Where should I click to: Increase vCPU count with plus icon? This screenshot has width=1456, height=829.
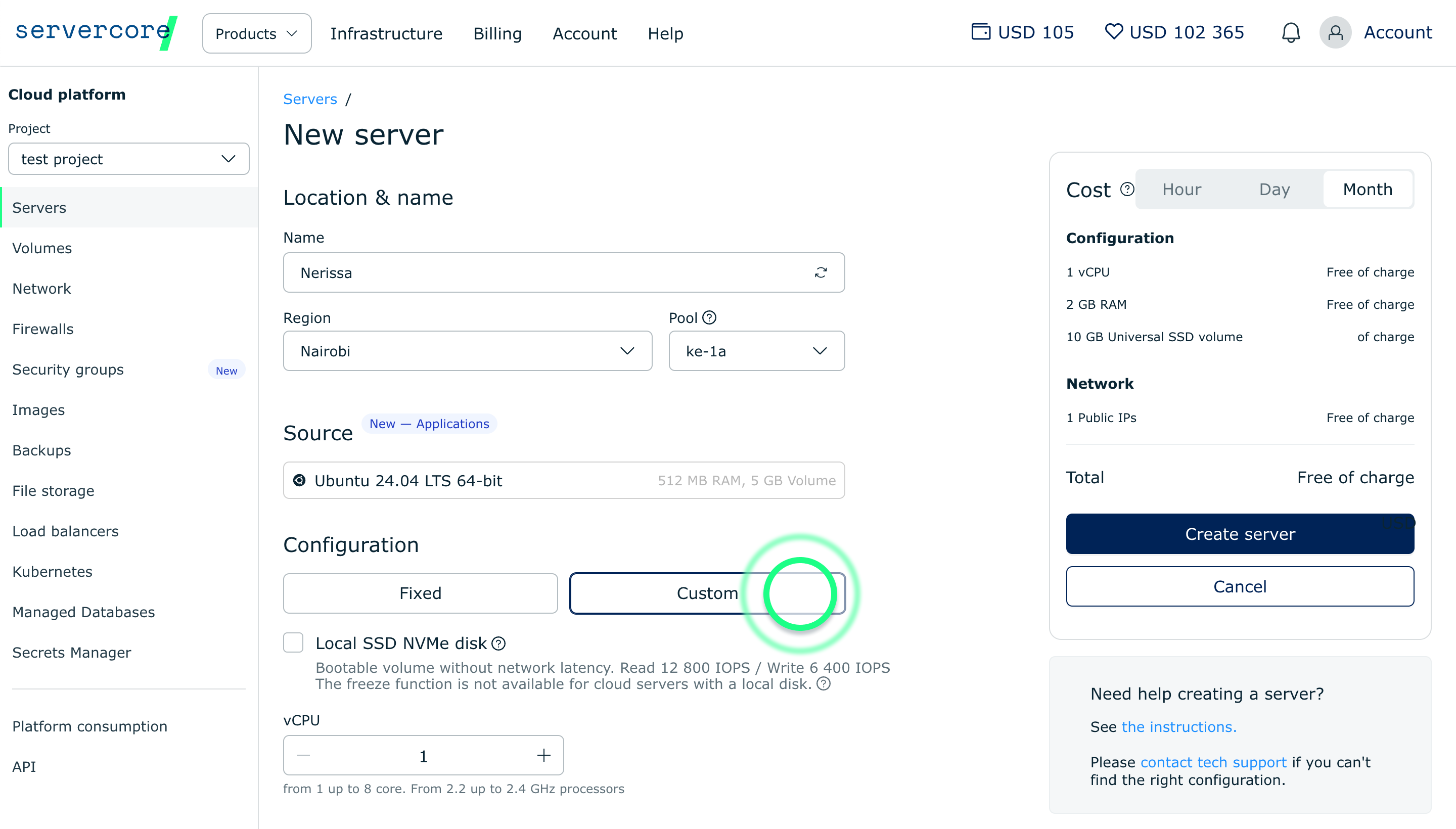pos(543,756)
